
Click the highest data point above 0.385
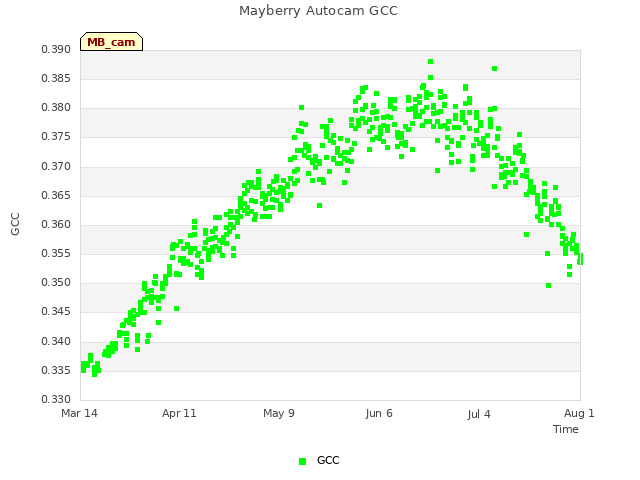(430, 62)
